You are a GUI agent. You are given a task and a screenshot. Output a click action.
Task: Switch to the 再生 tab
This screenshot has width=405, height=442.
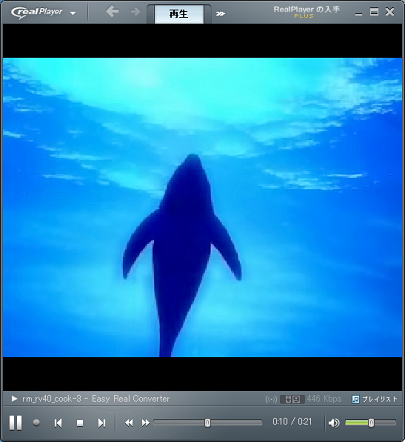179,14
